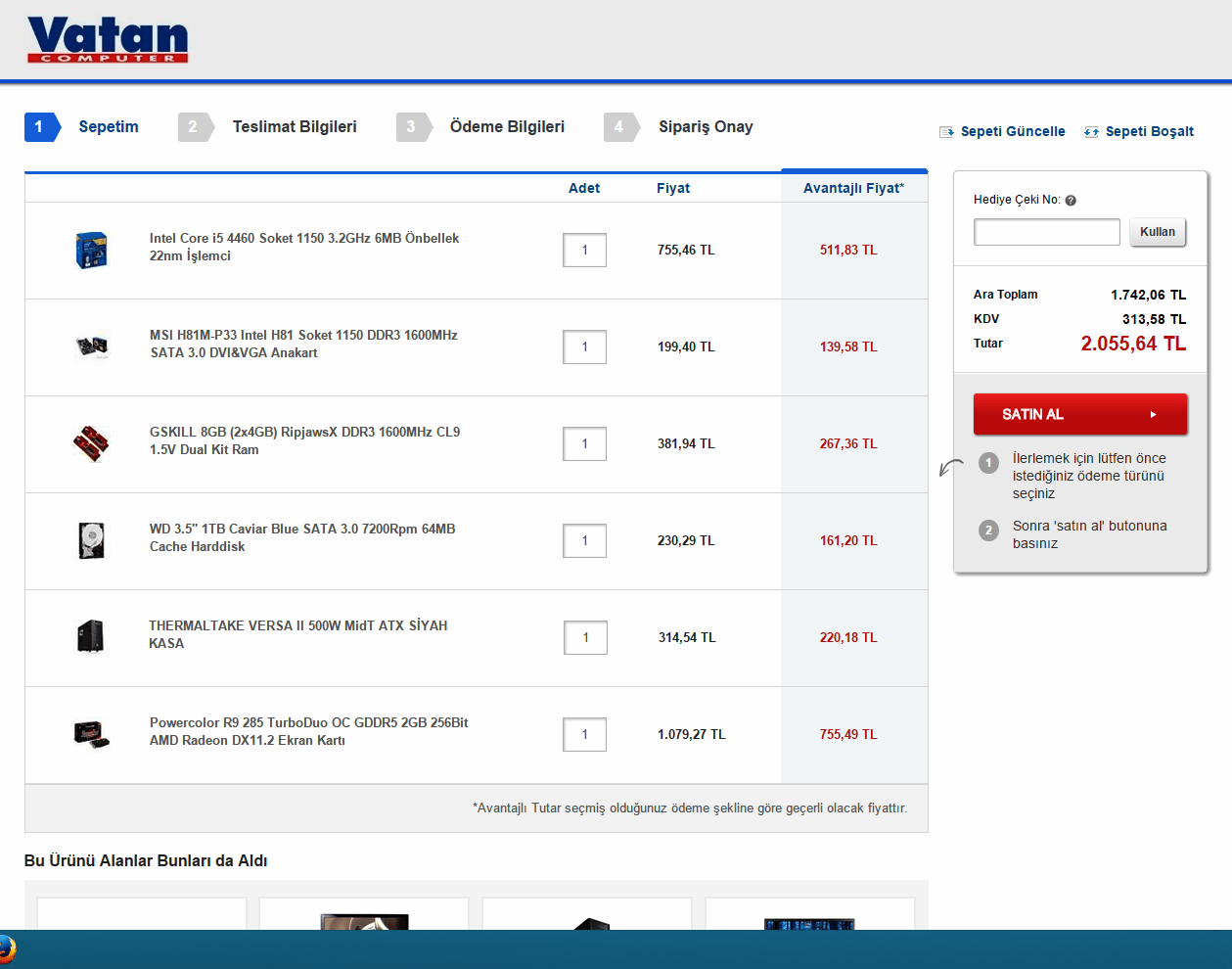Click the discounted price 220,18 TL

[848, 637]
